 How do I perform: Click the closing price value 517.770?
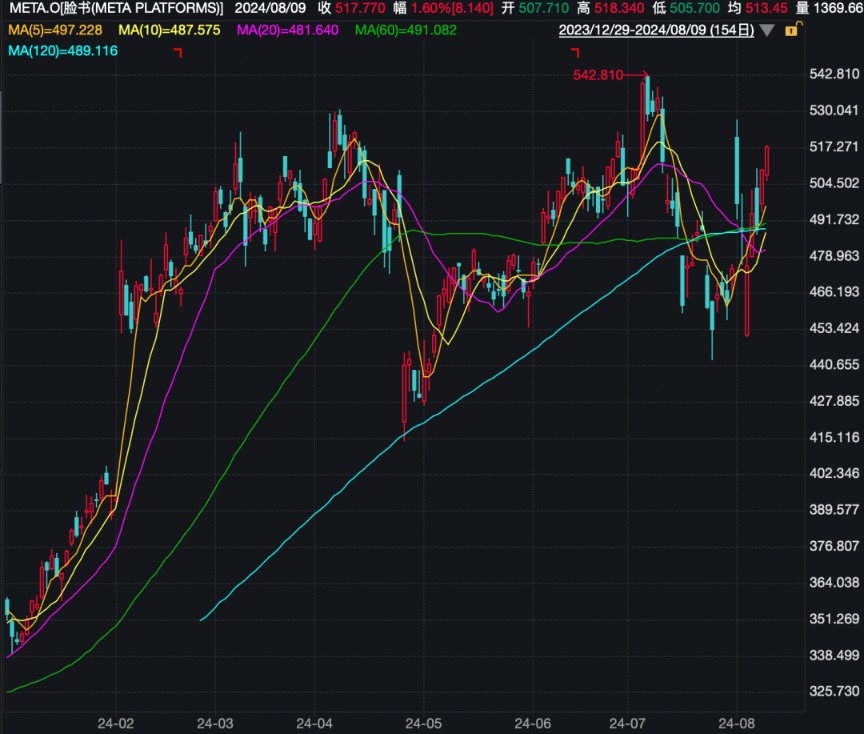[355, 8]
